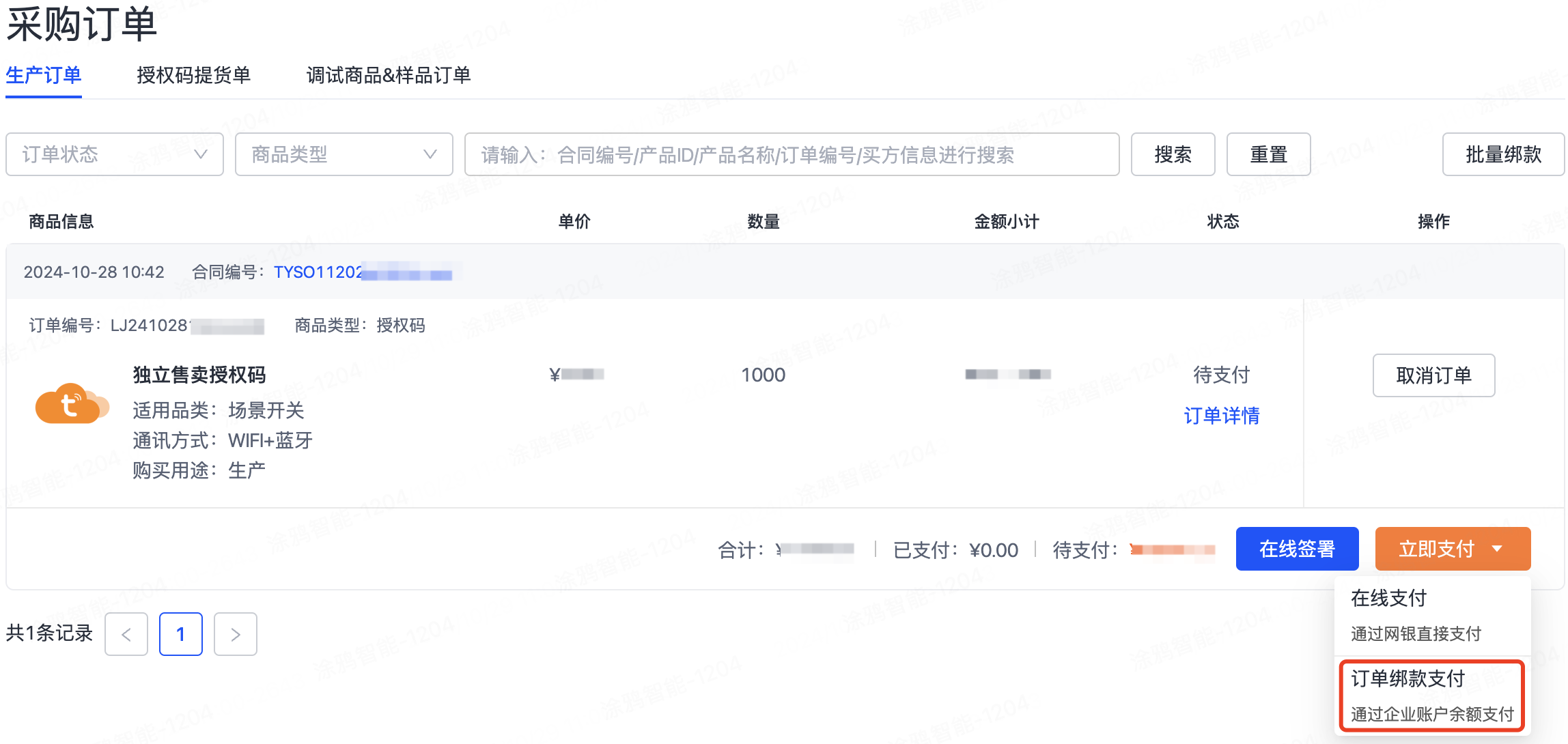Click the 状态 column header
This screenshot has width=1568, height=744.
click(x=1223, y=221)
